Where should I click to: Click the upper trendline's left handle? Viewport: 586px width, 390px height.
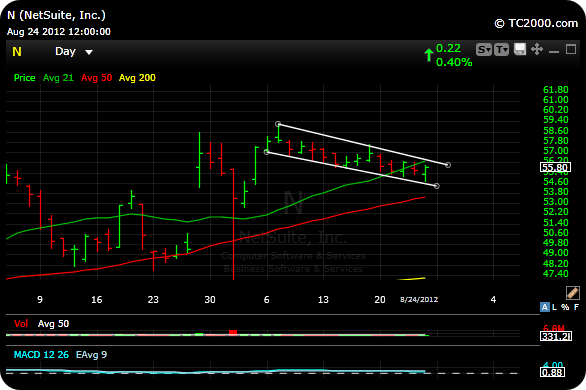click(x=278, y=124)
